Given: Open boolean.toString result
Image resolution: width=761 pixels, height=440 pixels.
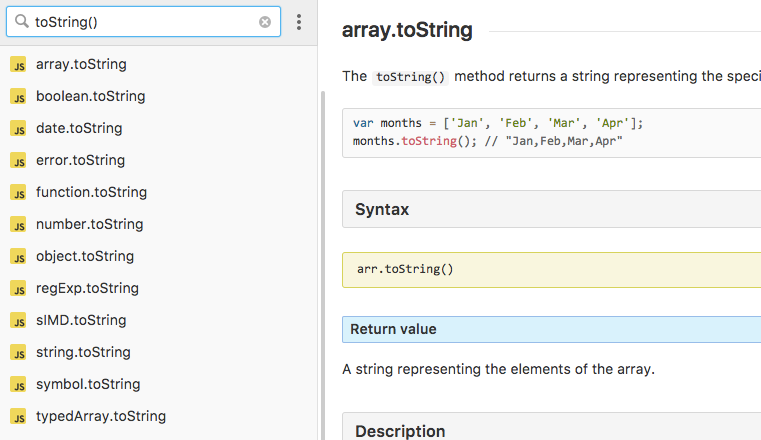Looking at the screenshot, I should (x=159, y=96).
